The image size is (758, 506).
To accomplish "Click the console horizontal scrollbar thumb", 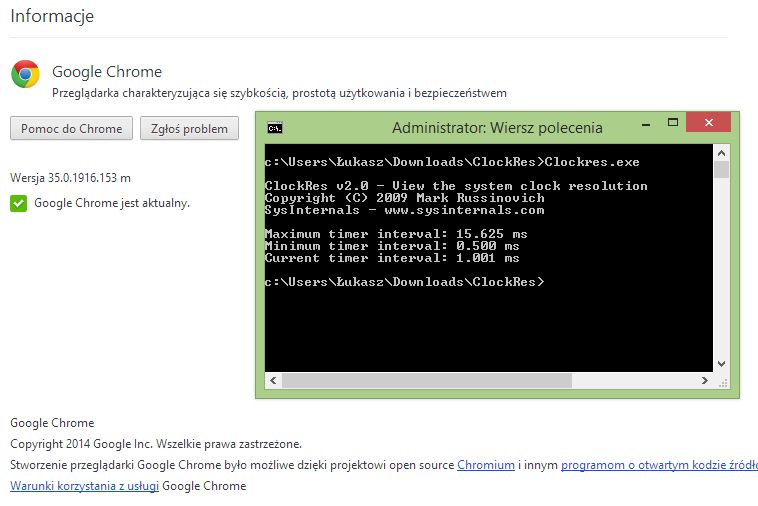I will pos(420,380).
